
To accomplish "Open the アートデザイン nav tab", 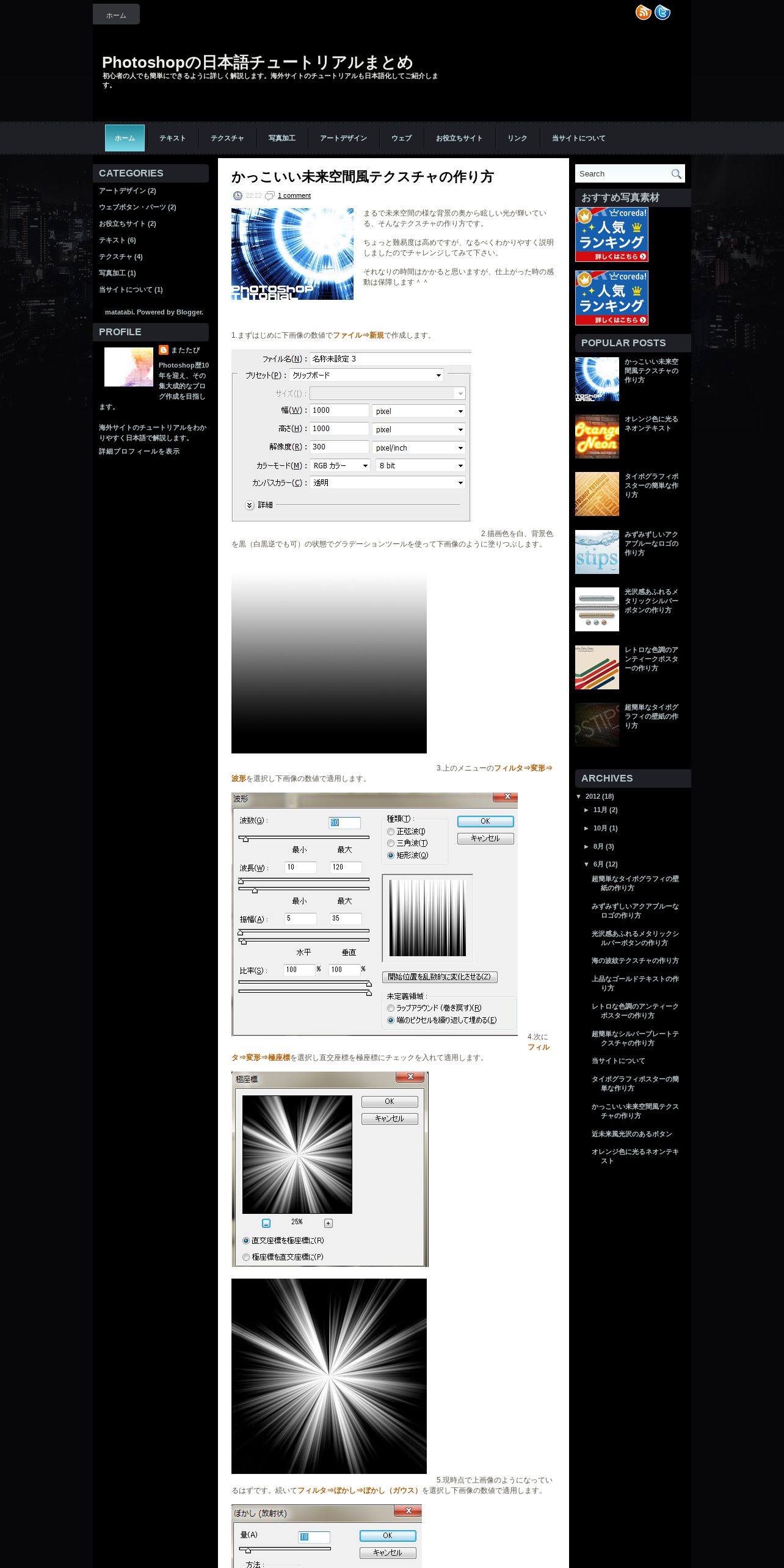I will [343, 138].
